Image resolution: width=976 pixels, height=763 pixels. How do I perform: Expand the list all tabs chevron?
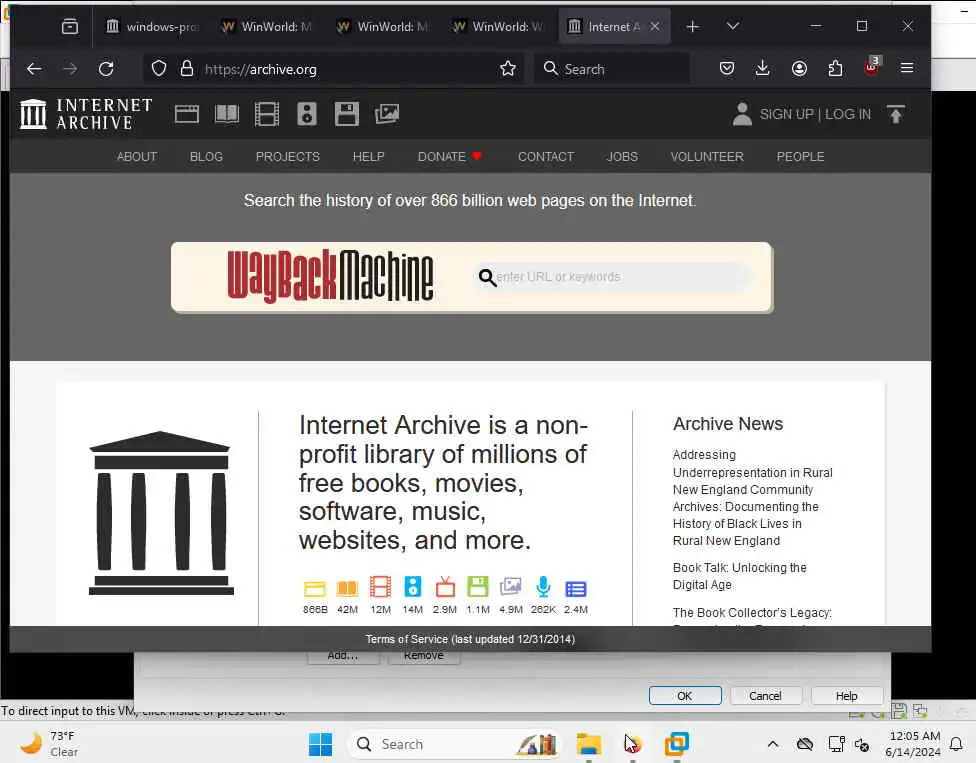(733, 26)
